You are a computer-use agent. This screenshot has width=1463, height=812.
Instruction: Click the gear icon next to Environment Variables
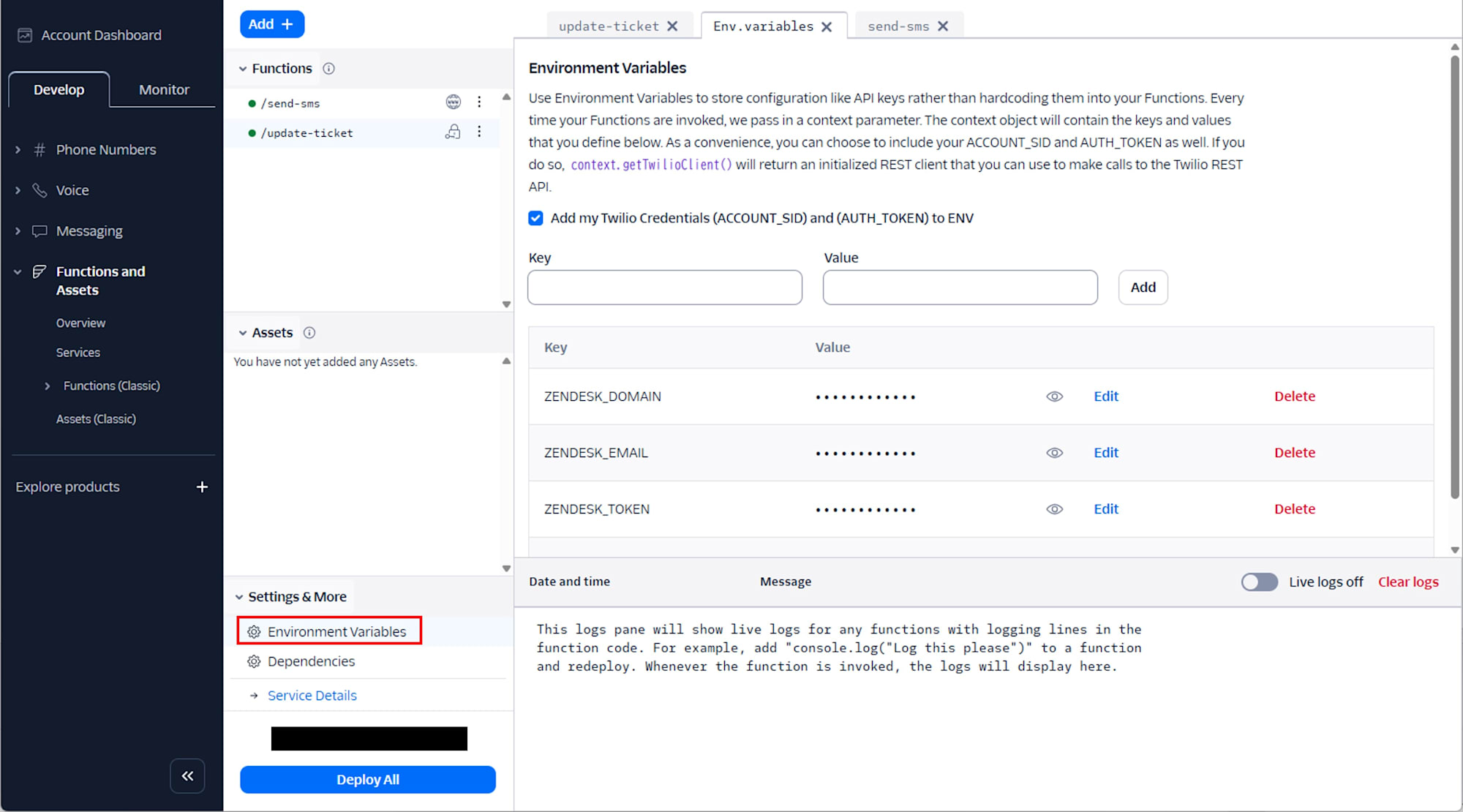[254, 632]
